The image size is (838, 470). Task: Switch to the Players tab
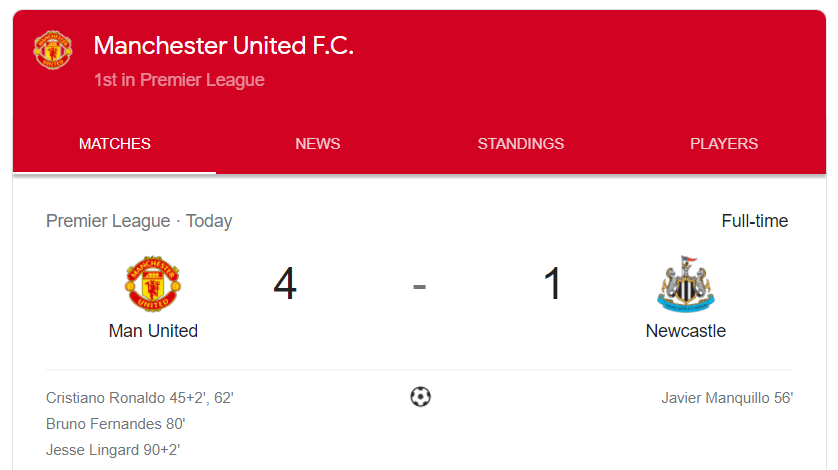pyautogui.click(x=724, y=144)
